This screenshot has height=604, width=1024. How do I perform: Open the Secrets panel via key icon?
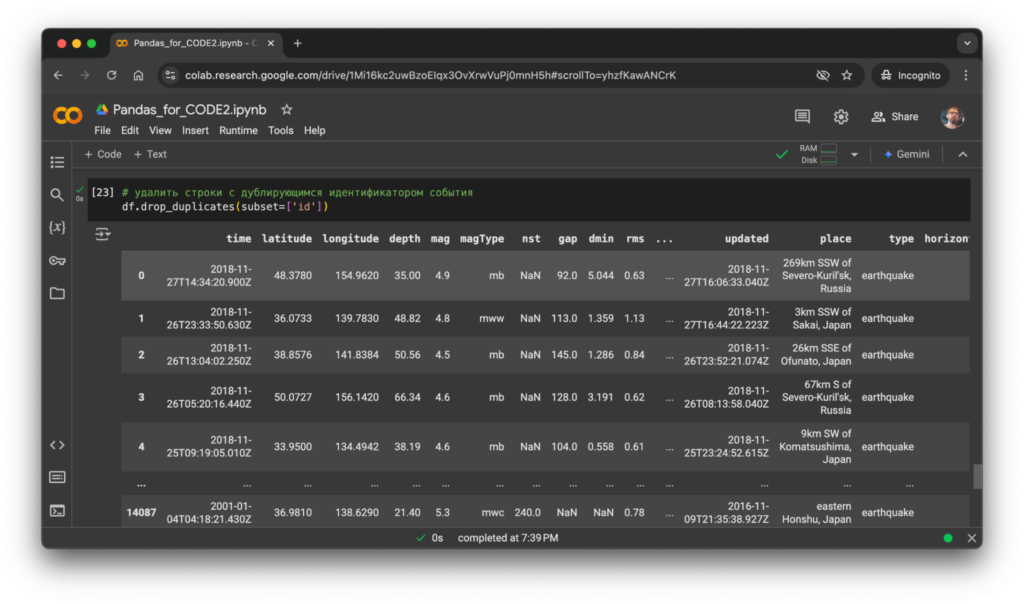57,261
